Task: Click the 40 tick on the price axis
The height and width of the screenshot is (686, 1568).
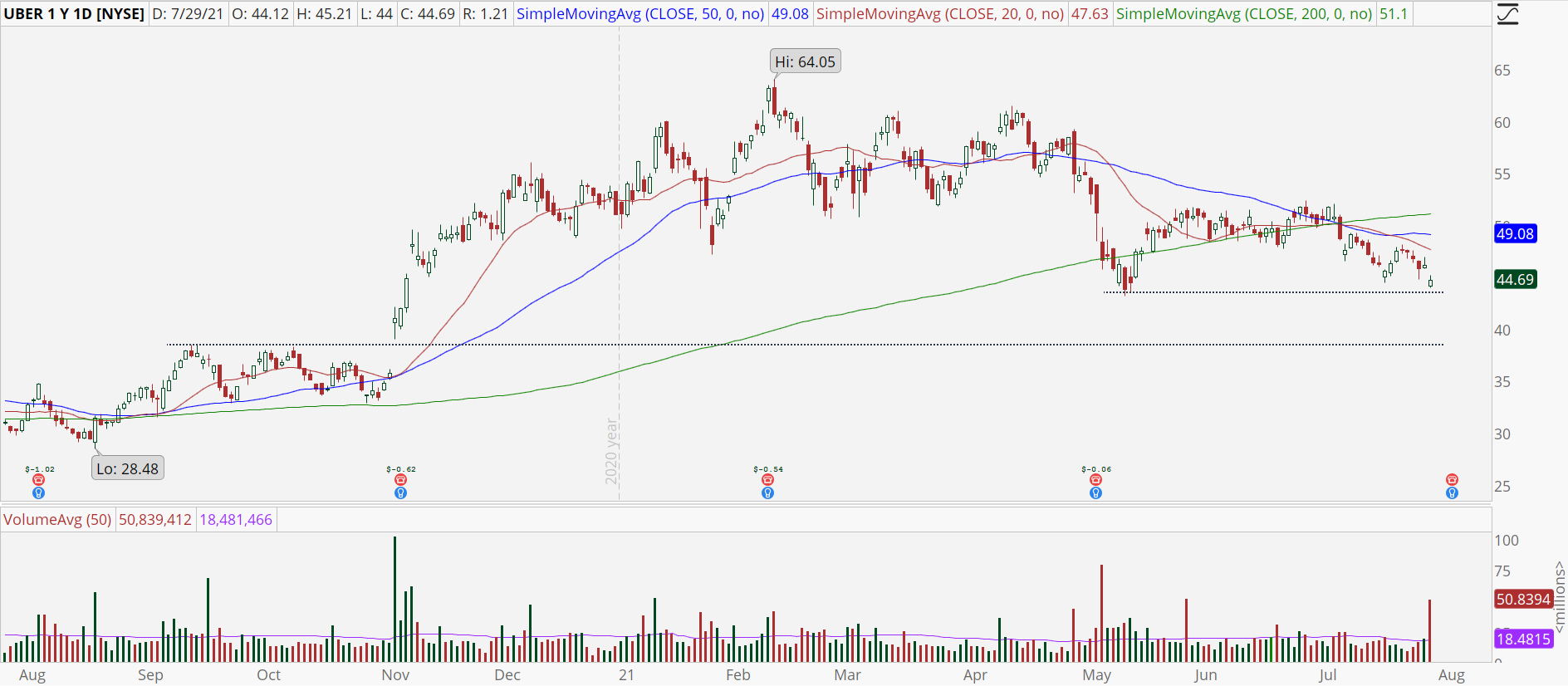Action: click(x=1502, y=331)
